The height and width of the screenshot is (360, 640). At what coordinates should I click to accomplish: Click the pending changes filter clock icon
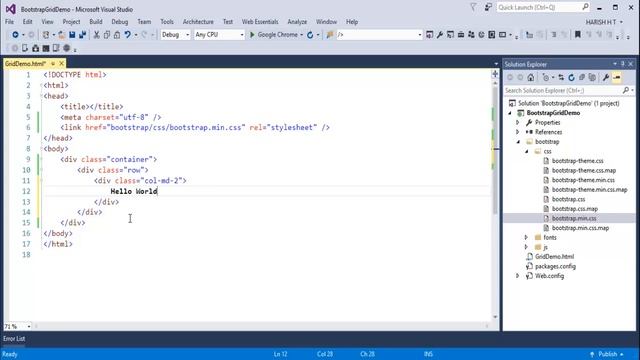546,77
